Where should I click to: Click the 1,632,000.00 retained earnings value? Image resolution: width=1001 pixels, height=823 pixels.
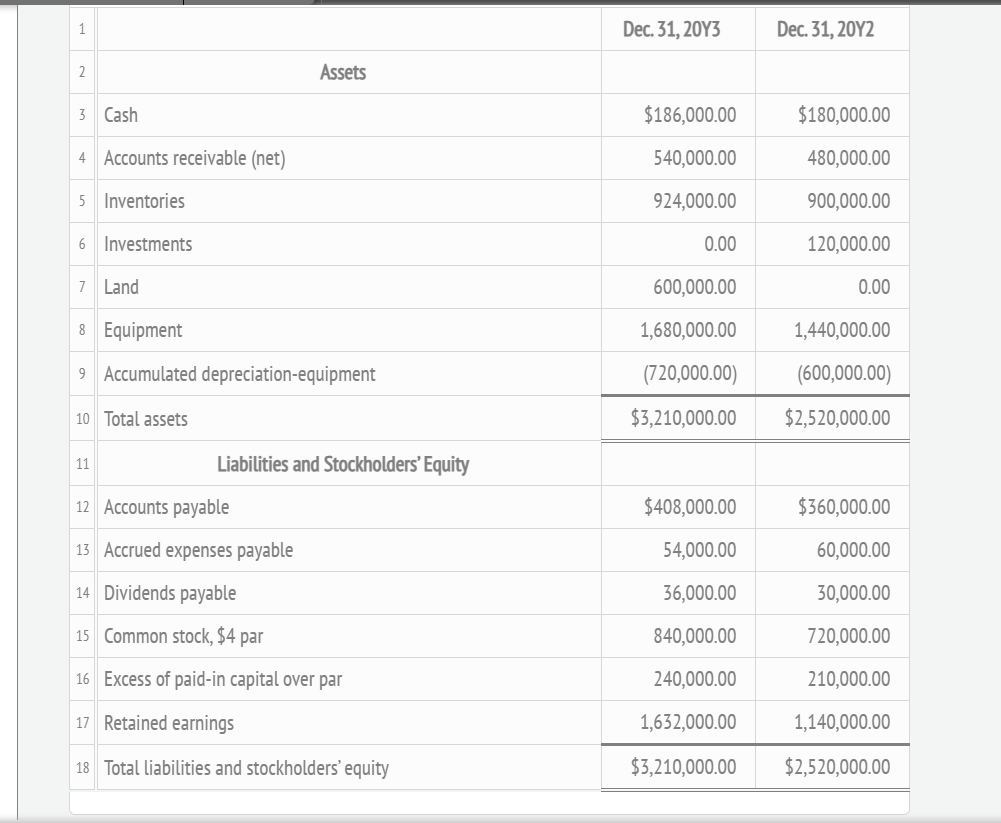coord(688,722)
